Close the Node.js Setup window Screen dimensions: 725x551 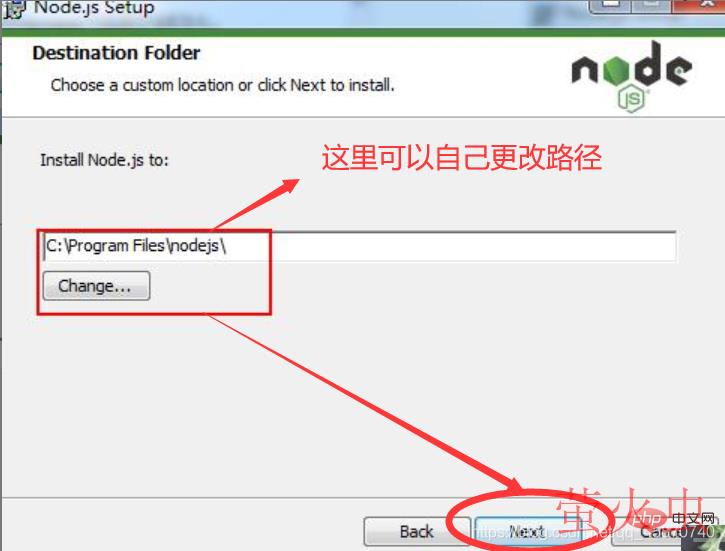(698, 6)
